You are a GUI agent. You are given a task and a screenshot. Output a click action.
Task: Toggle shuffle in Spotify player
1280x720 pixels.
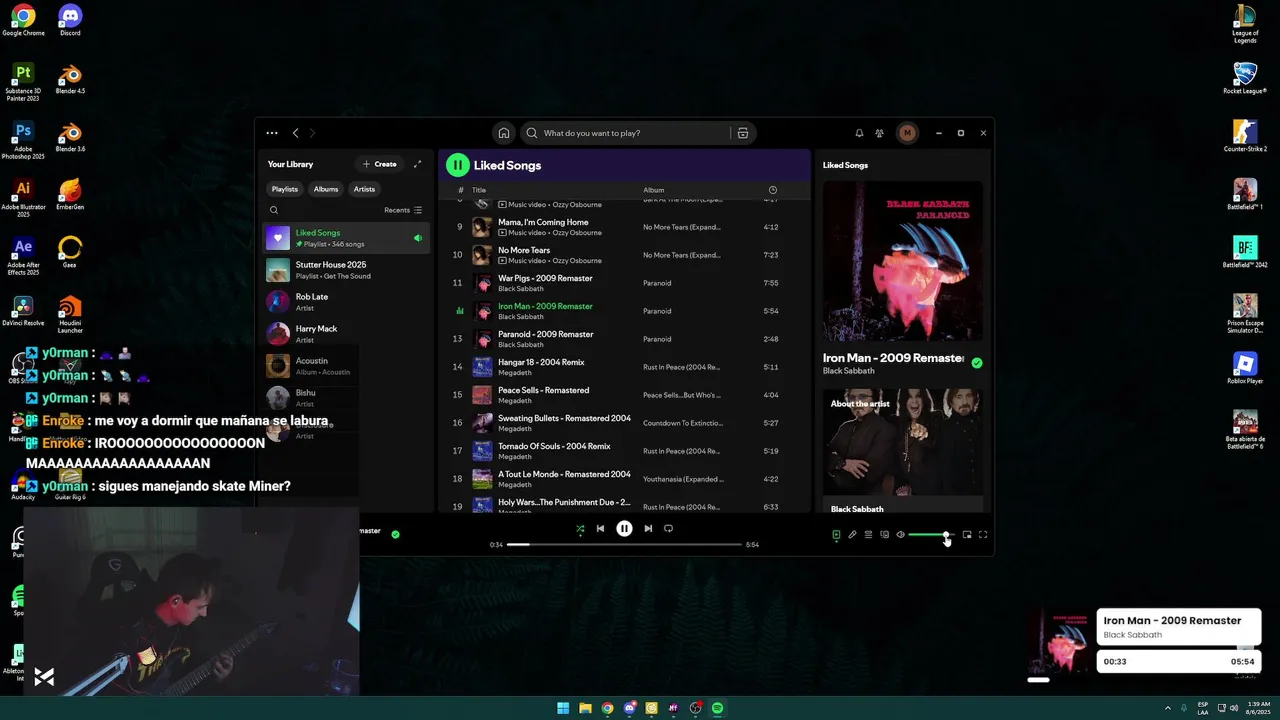tap(580, 529)
